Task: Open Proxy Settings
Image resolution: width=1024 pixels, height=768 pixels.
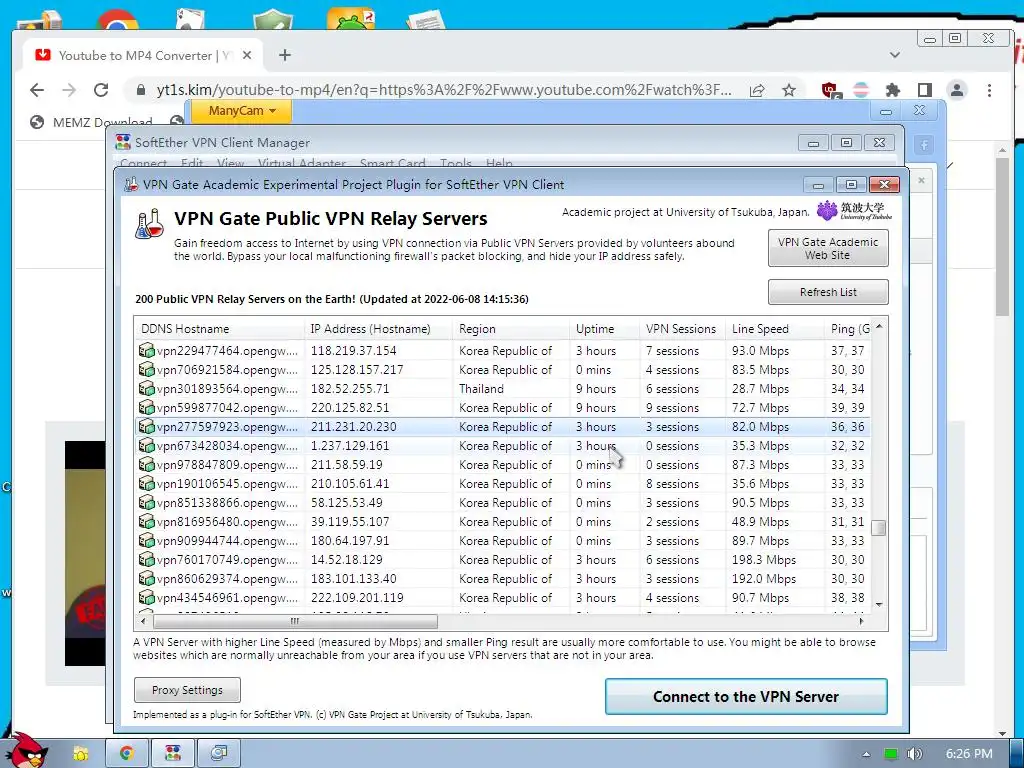Action: tap(187, 690)
